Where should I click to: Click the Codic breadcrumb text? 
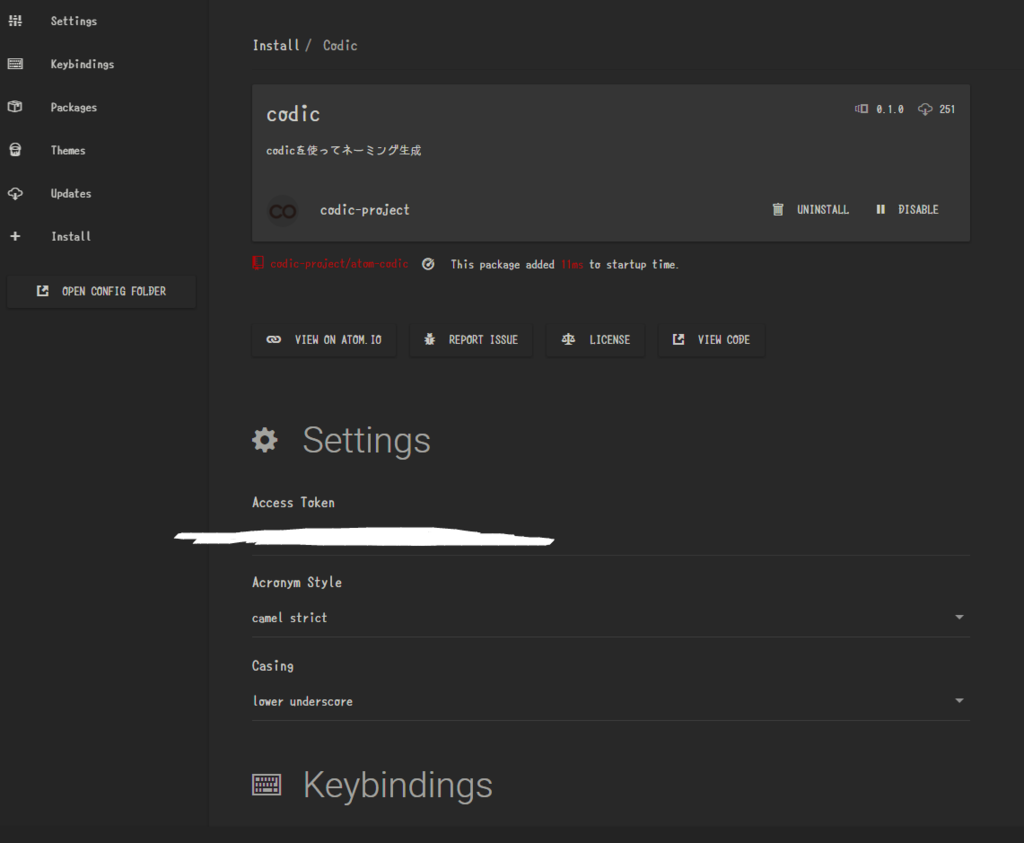(340, 45)
